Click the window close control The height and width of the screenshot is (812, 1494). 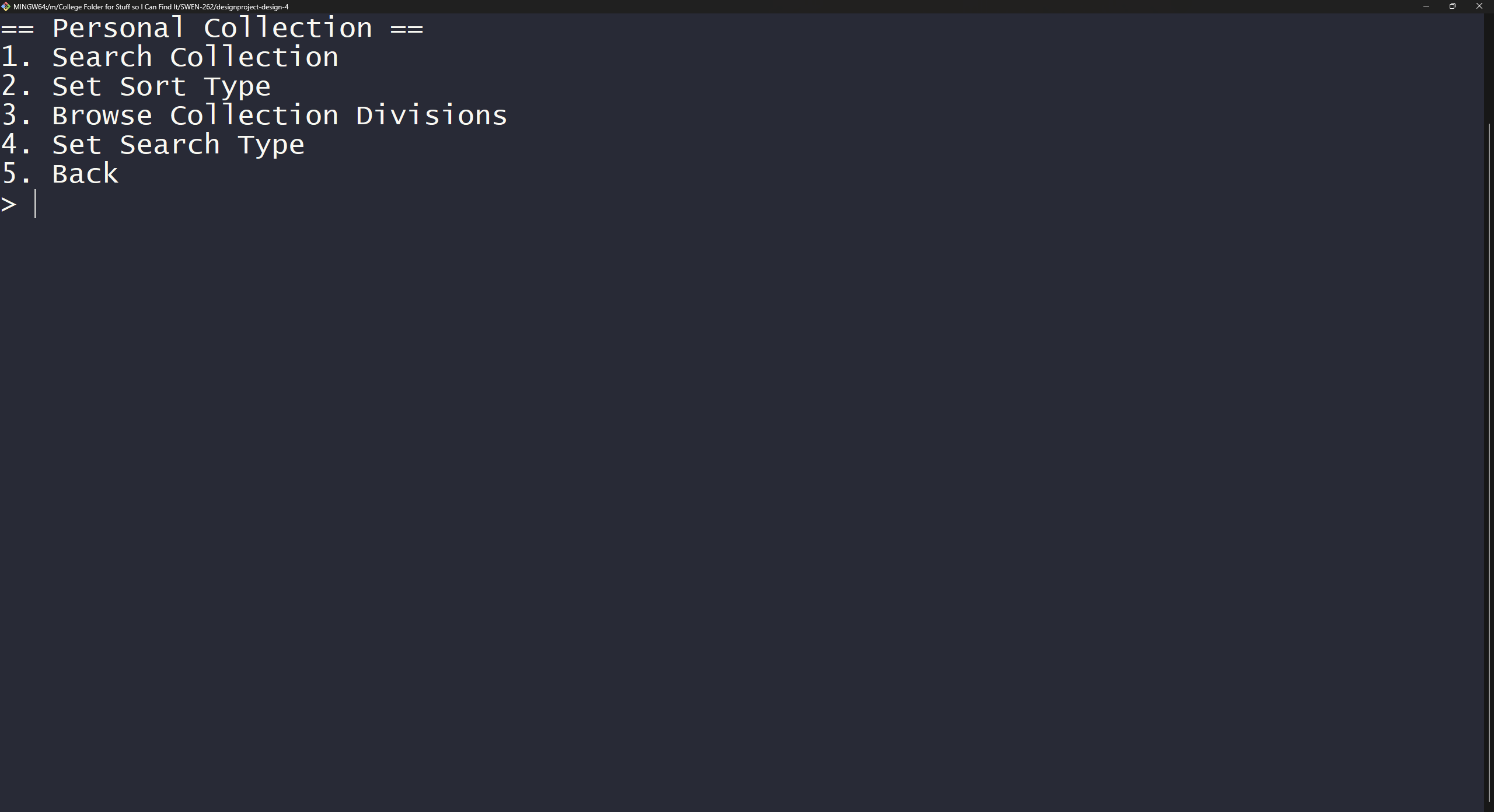[x=1480, y=6]
